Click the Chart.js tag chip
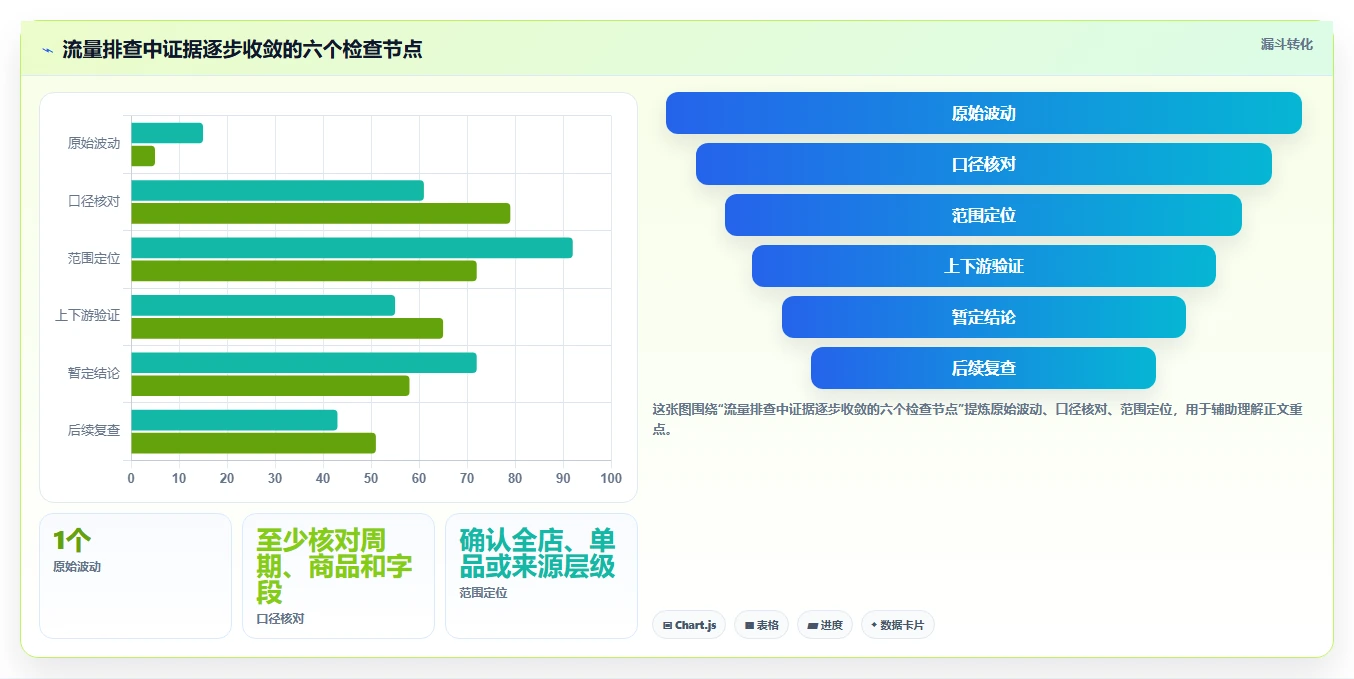Viewport: 1354px width, 679px height. (689, 625)
